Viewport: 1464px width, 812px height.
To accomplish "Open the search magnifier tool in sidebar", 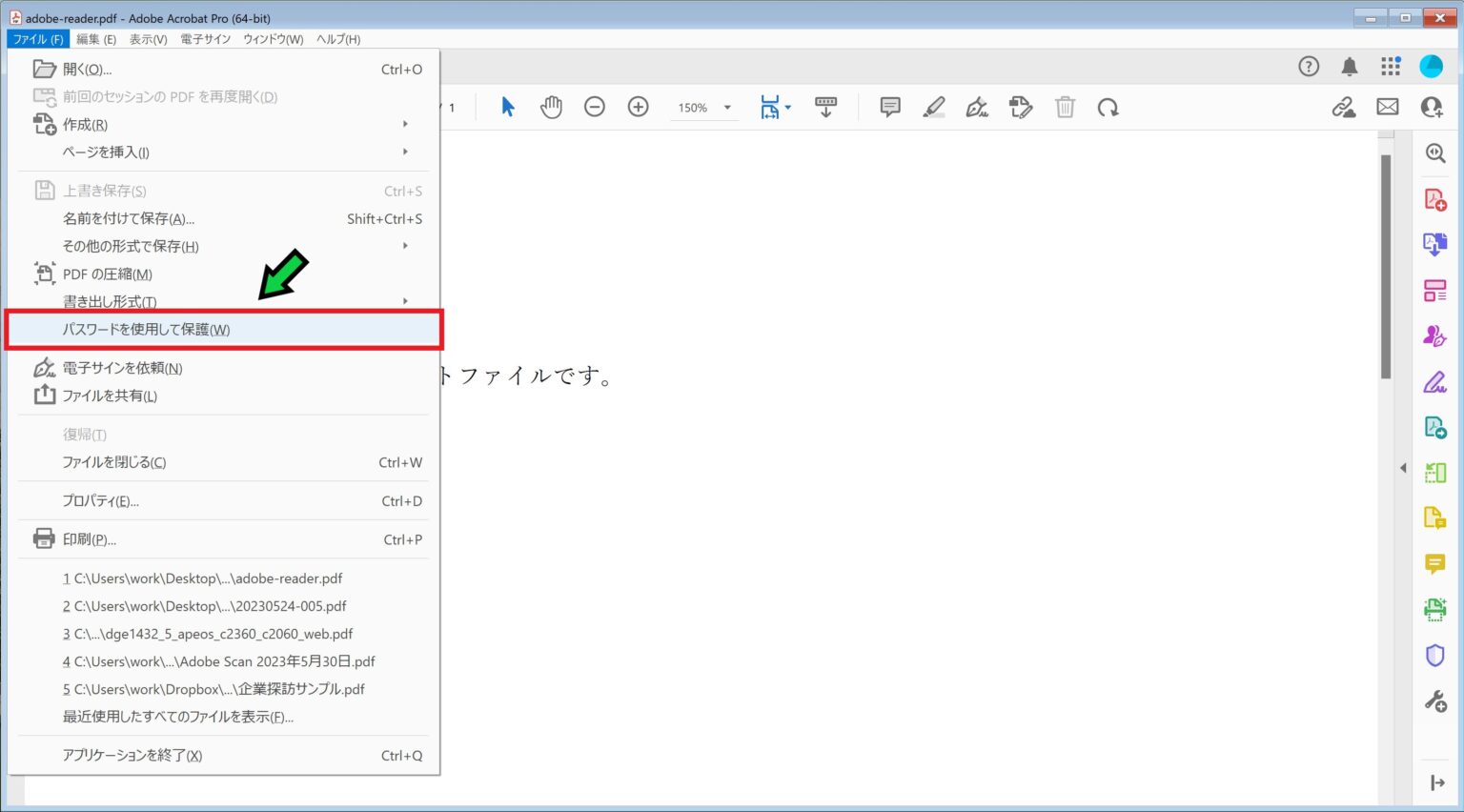I will click(1435, 153).
